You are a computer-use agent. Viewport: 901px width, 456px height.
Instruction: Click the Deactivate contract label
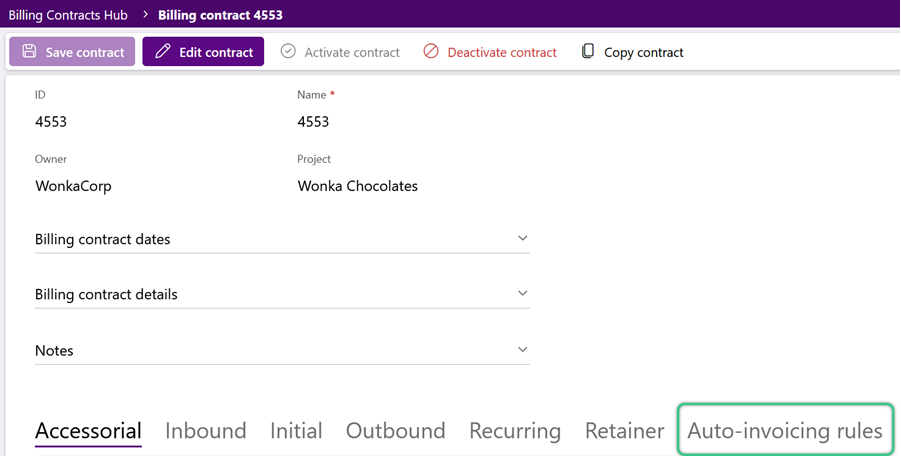(502, 52)
